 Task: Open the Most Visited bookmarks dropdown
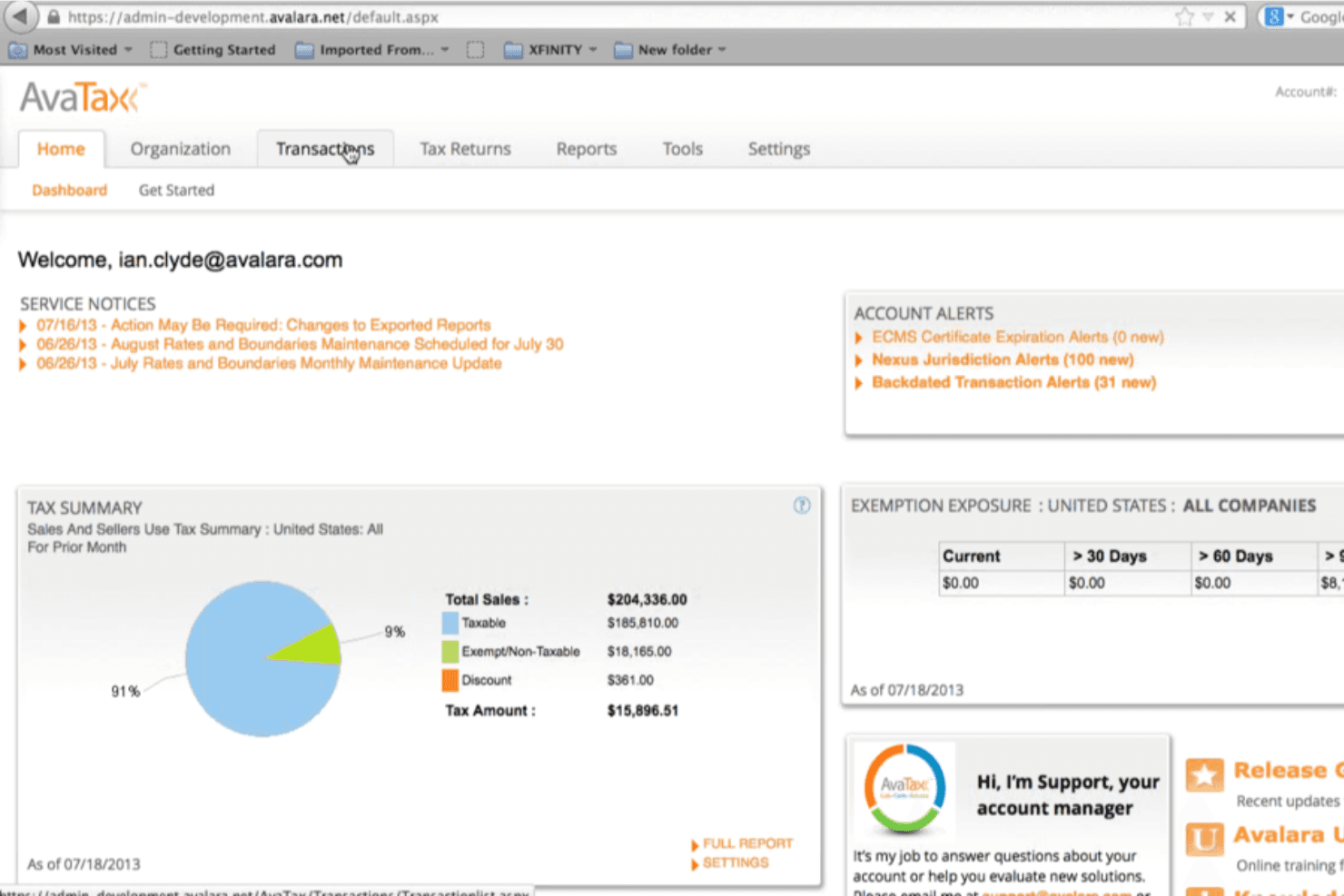coord(71,50)
